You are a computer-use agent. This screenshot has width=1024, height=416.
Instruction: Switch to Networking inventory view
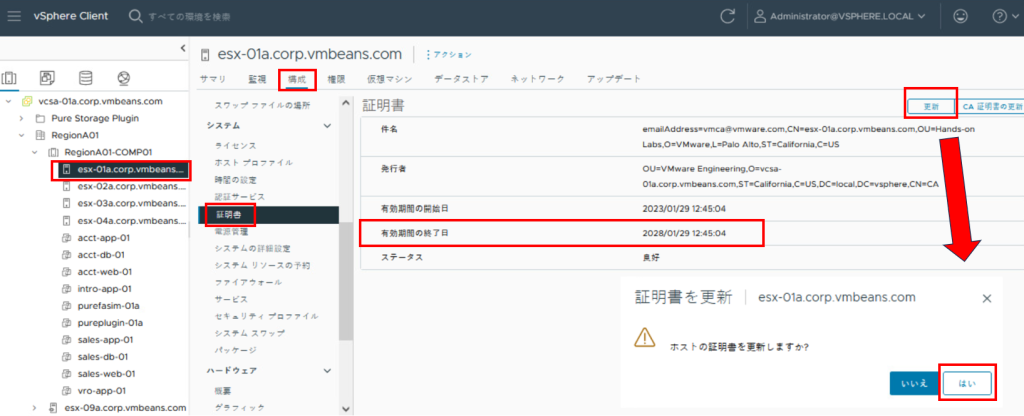123,78
